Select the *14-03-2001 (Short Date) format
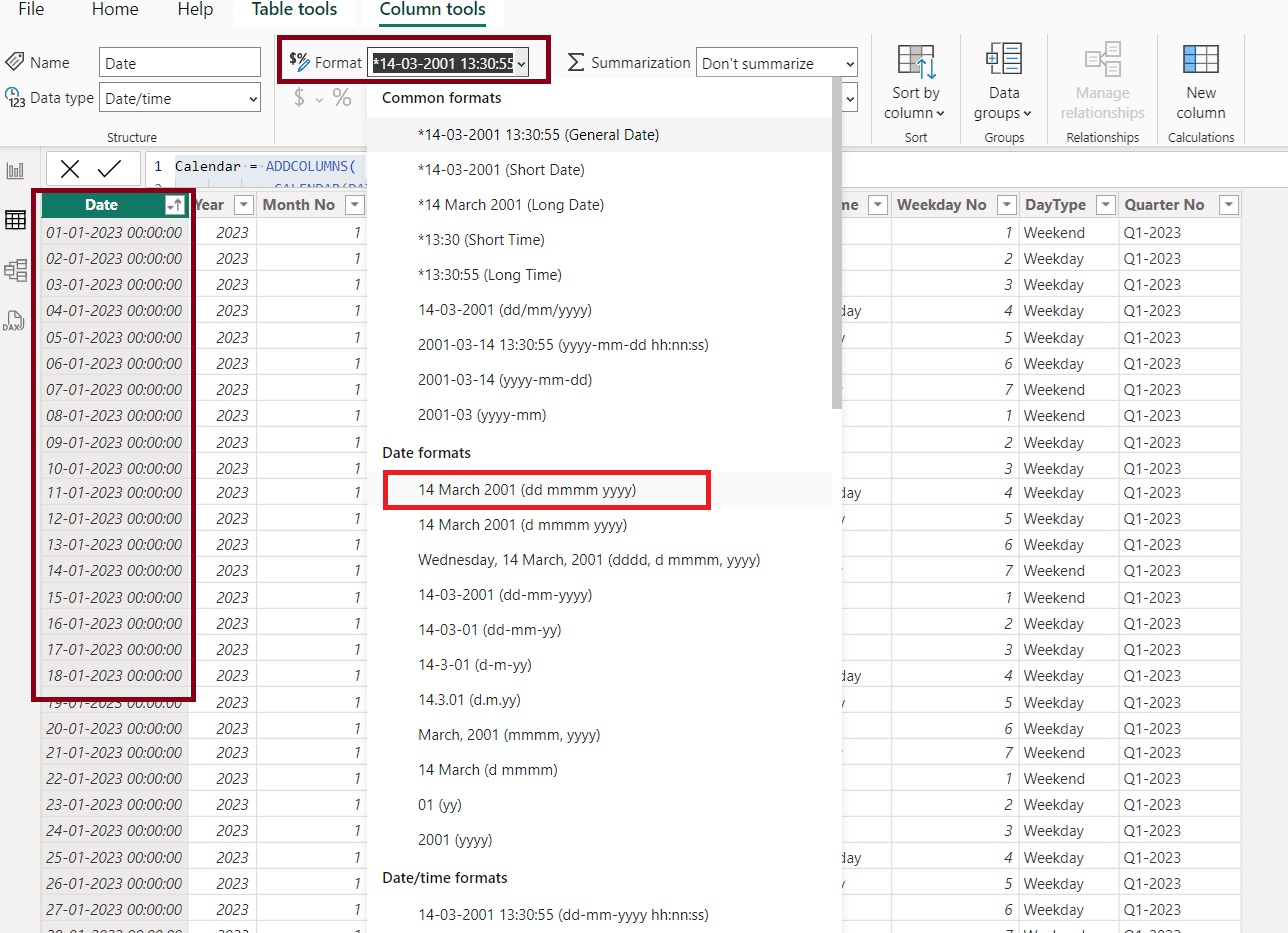Screen dimensions: 1288x933 [x=501, y=170]
